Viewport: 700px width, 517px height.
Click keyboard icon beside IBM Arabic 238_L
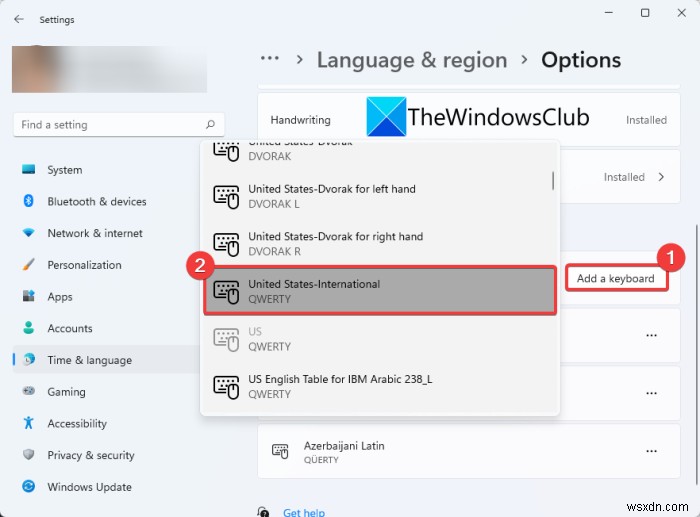pyautogui.click(x=226, y=387)
